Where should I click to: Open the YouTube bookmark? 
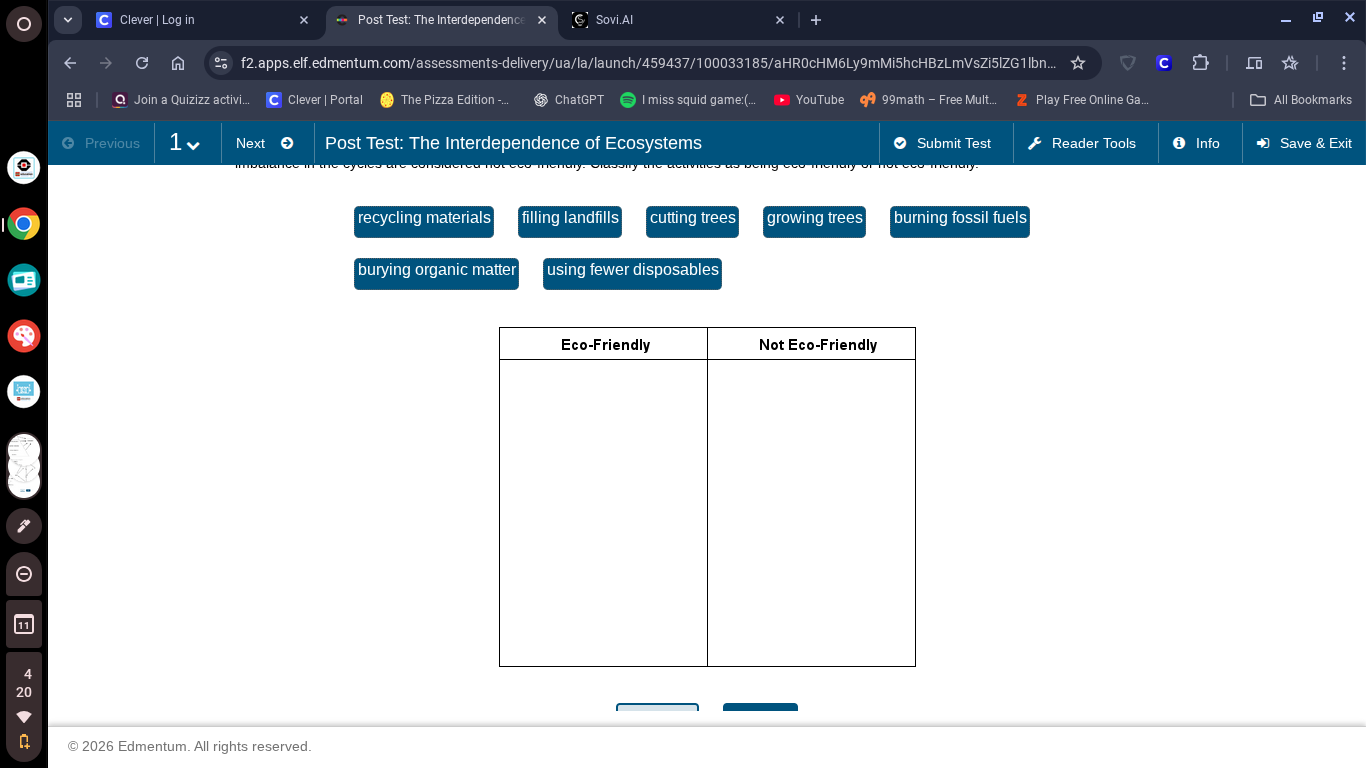tap(808, 99)
